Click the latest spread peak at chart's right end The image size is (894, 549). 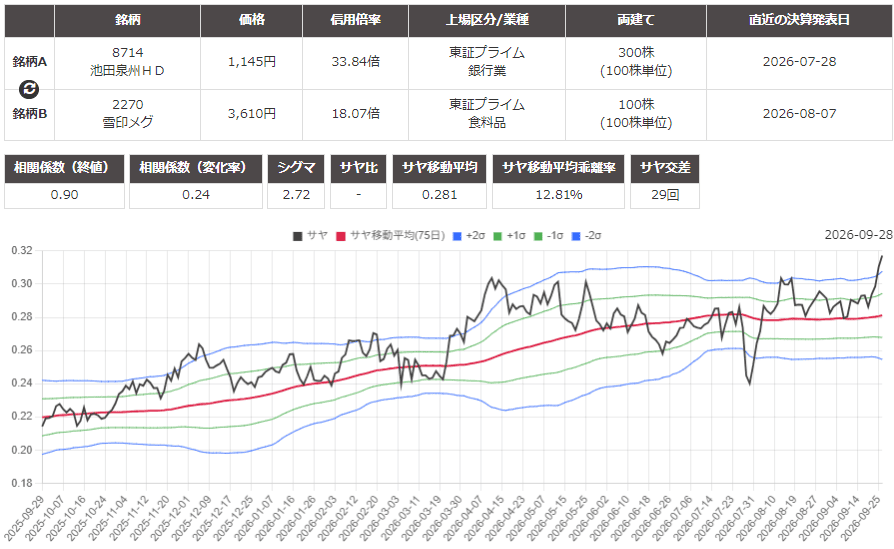[881, 257]
